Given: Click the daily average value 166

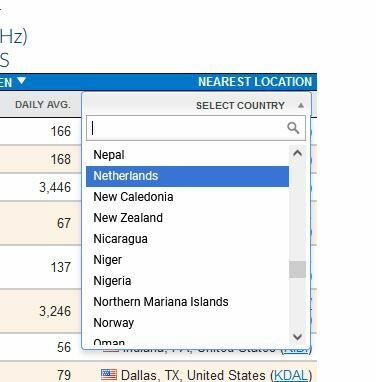Looking at the screenshot, I should click(x=61, y=131).
